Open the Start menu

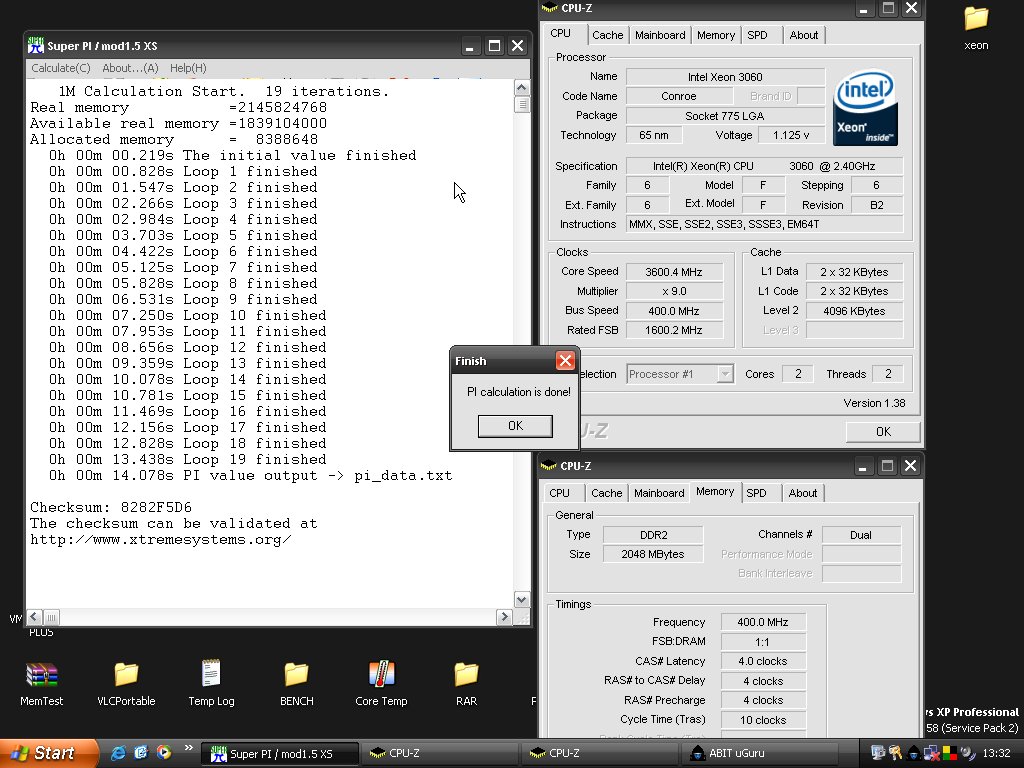point(49,753)
